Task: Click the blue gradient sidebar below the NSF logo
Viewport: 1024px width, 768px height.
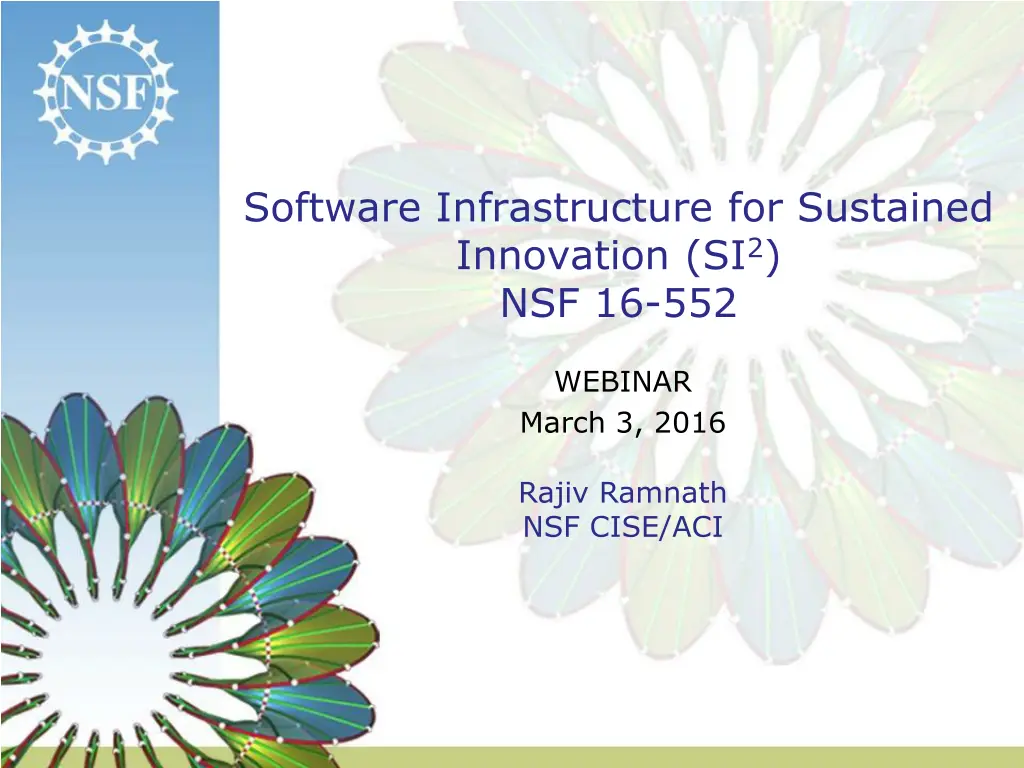Action: click(x=108, y=280)
